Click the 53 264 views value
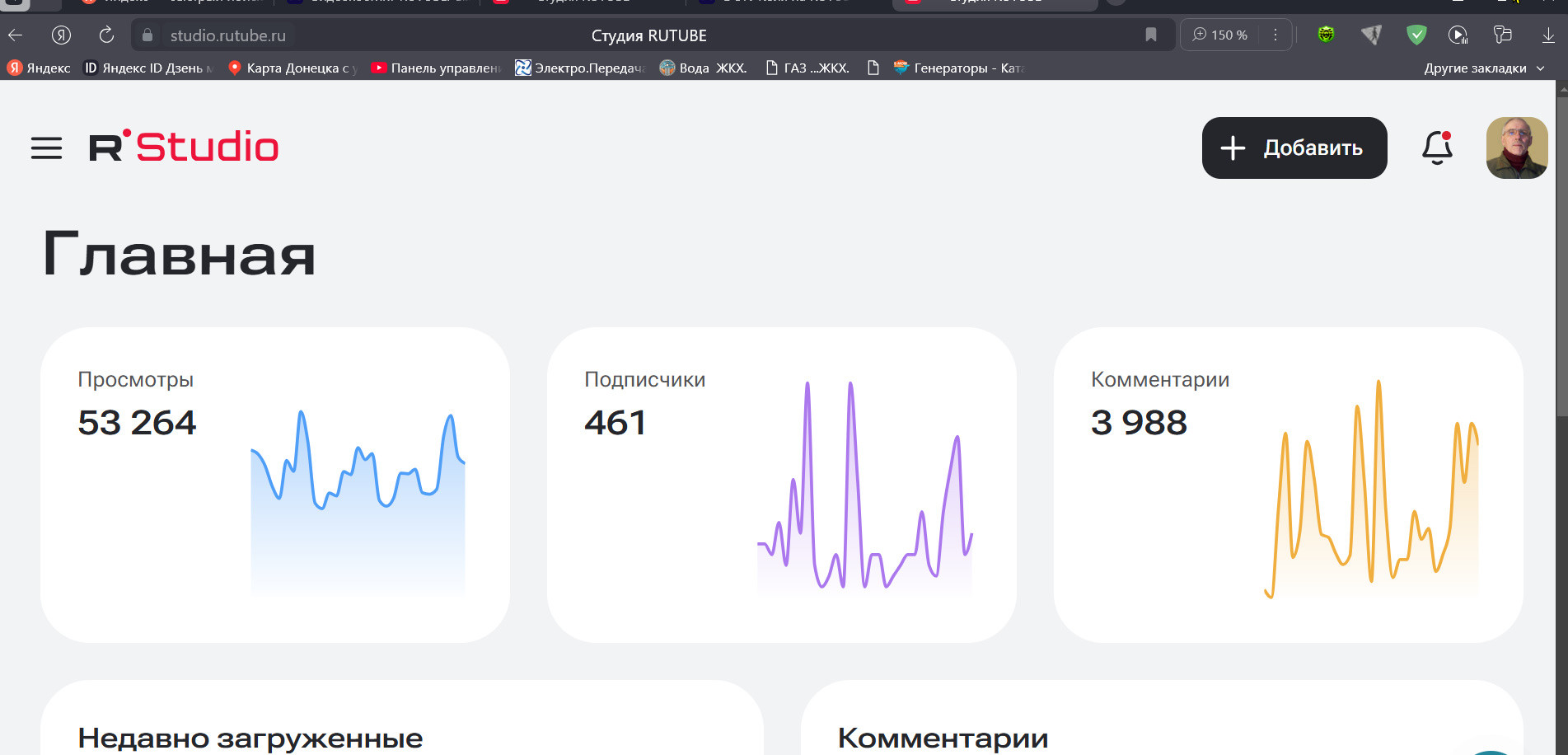This screenshot has width=1568, height=755. [x=137, y=423]
